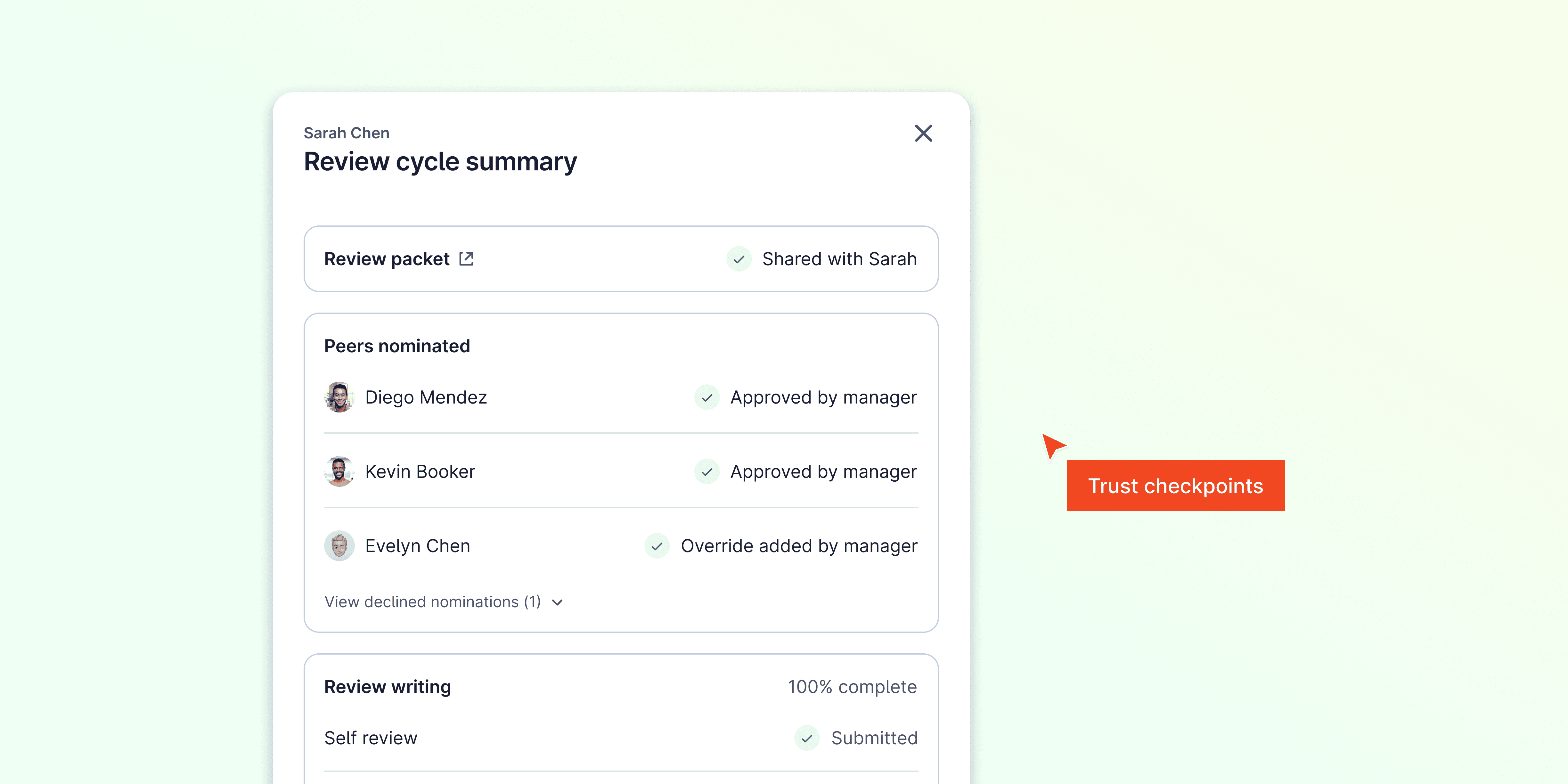Click the orange cursor arrow pointer

point(1052,445)
